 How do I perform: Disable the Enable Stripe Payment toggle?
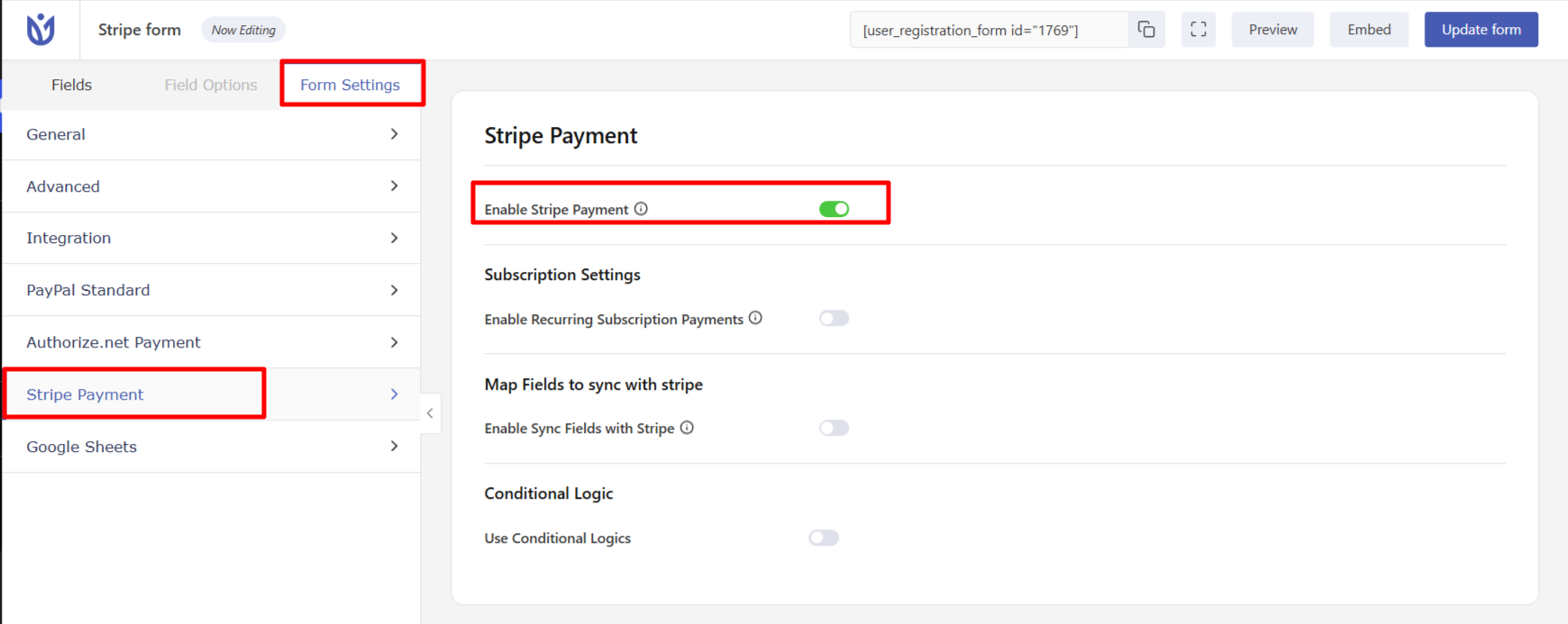(x=834, y=209)
